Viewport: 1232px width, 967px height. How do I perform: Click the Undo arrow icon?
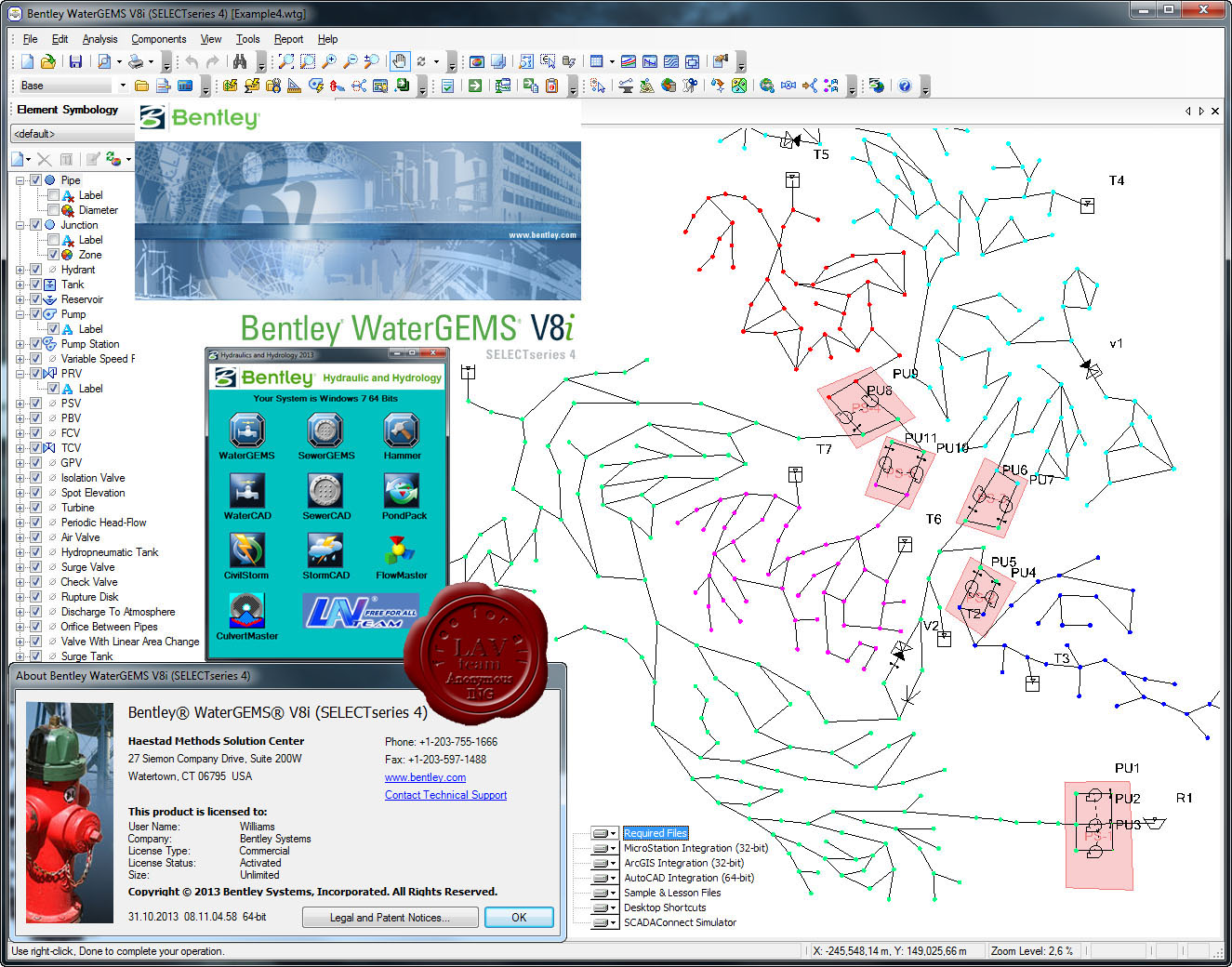click(x=192, y=61)
